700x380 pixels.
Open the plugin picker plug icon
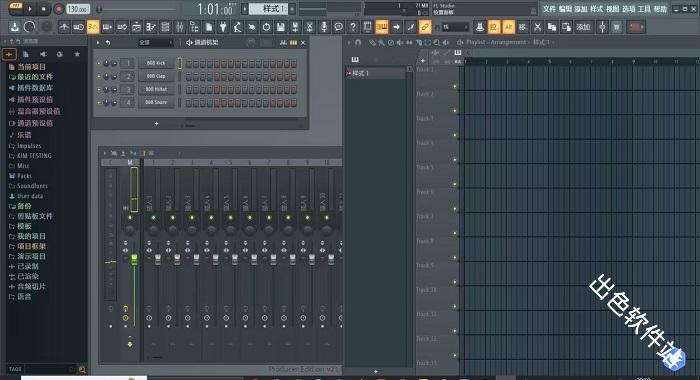pyautogui.click(x=223, y=27)
